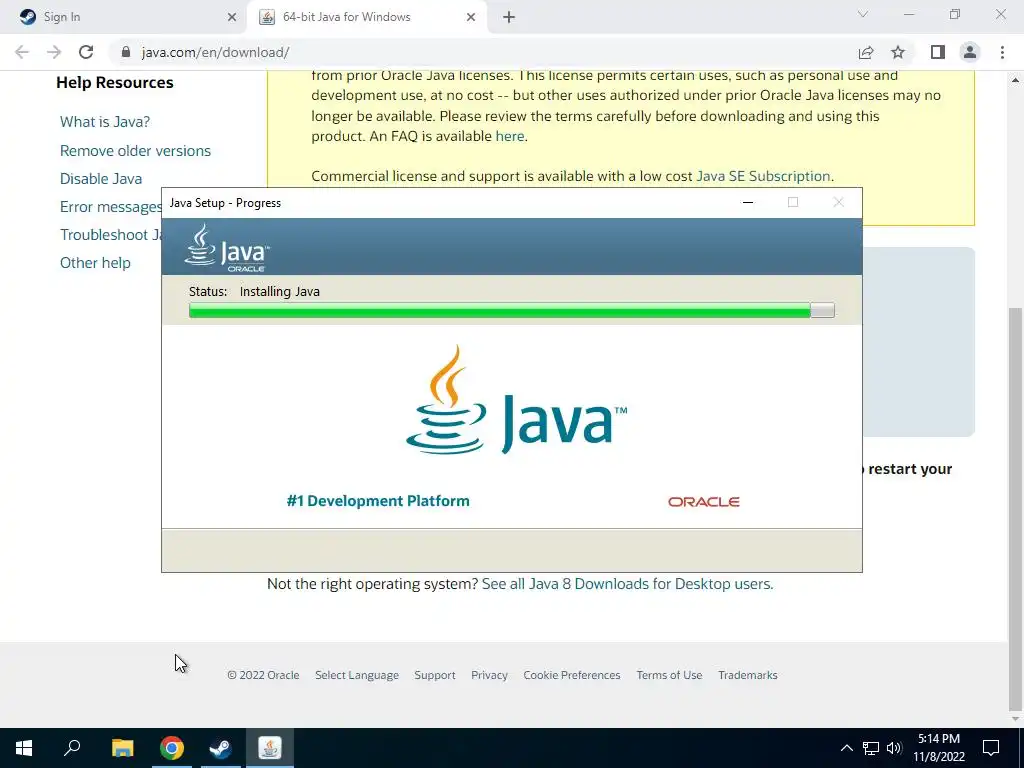Open File Explorer from the taskbar
Screen dimensions: 1024x768
click(122, 748)
